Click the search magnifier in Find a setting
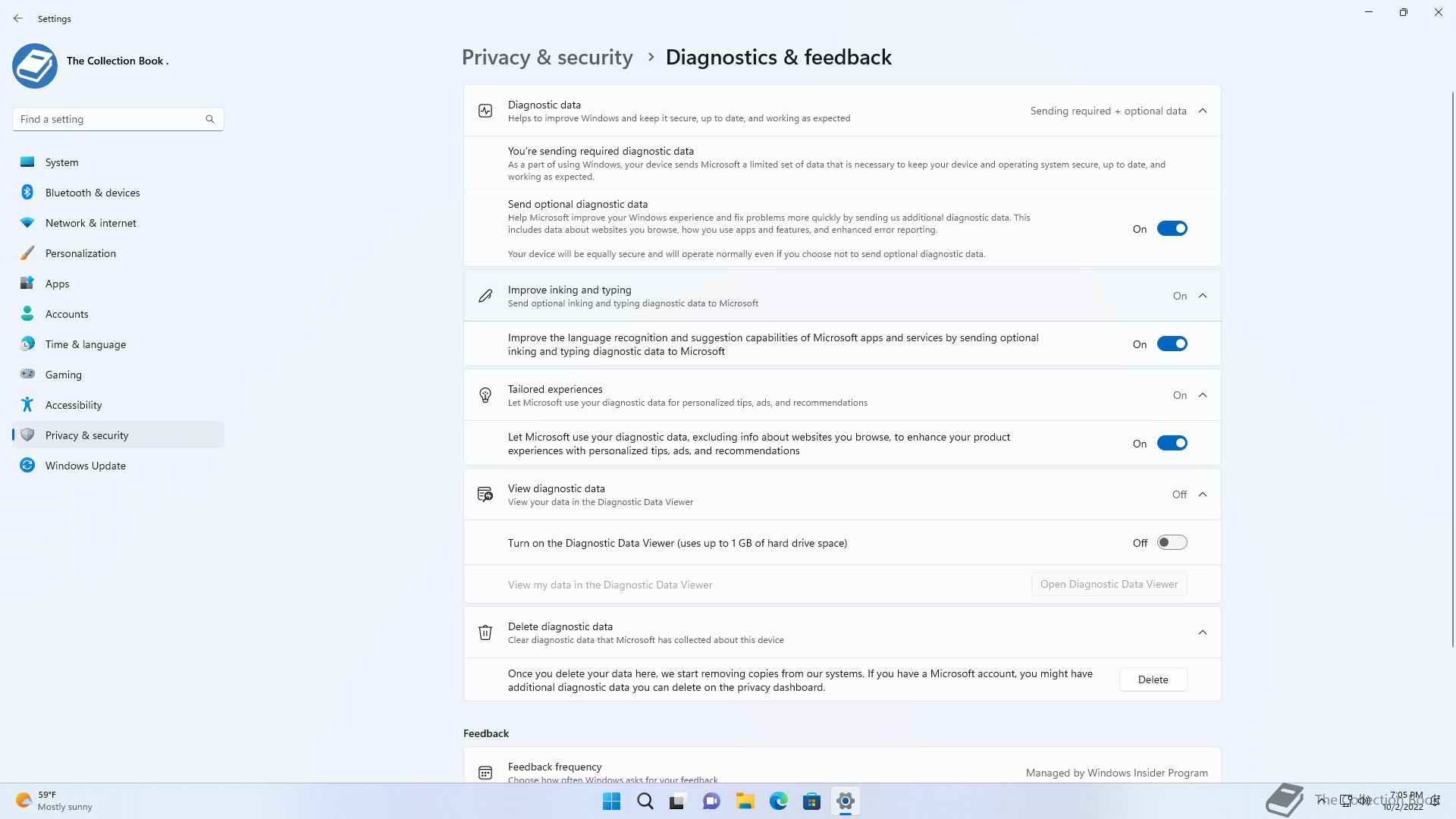Screen dimensions: 1456x819 (x=210, y=119)
